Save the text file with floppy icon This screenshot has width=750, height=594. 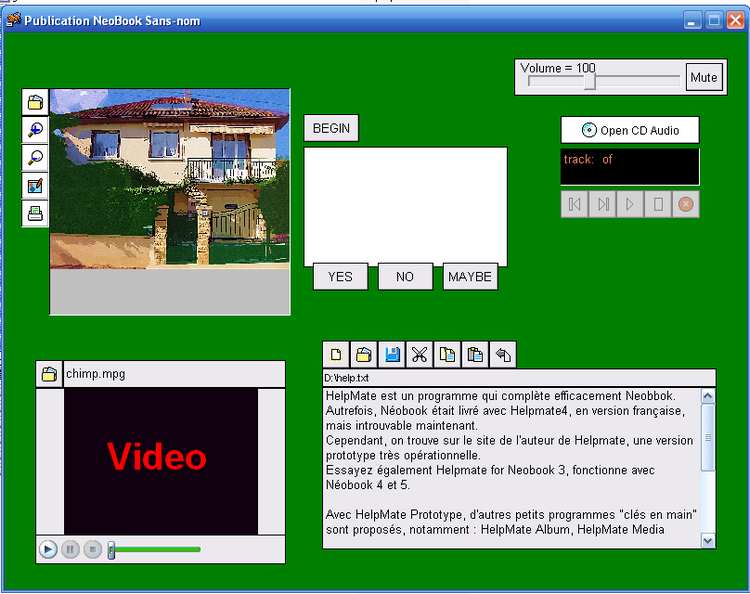coord(392,354)
